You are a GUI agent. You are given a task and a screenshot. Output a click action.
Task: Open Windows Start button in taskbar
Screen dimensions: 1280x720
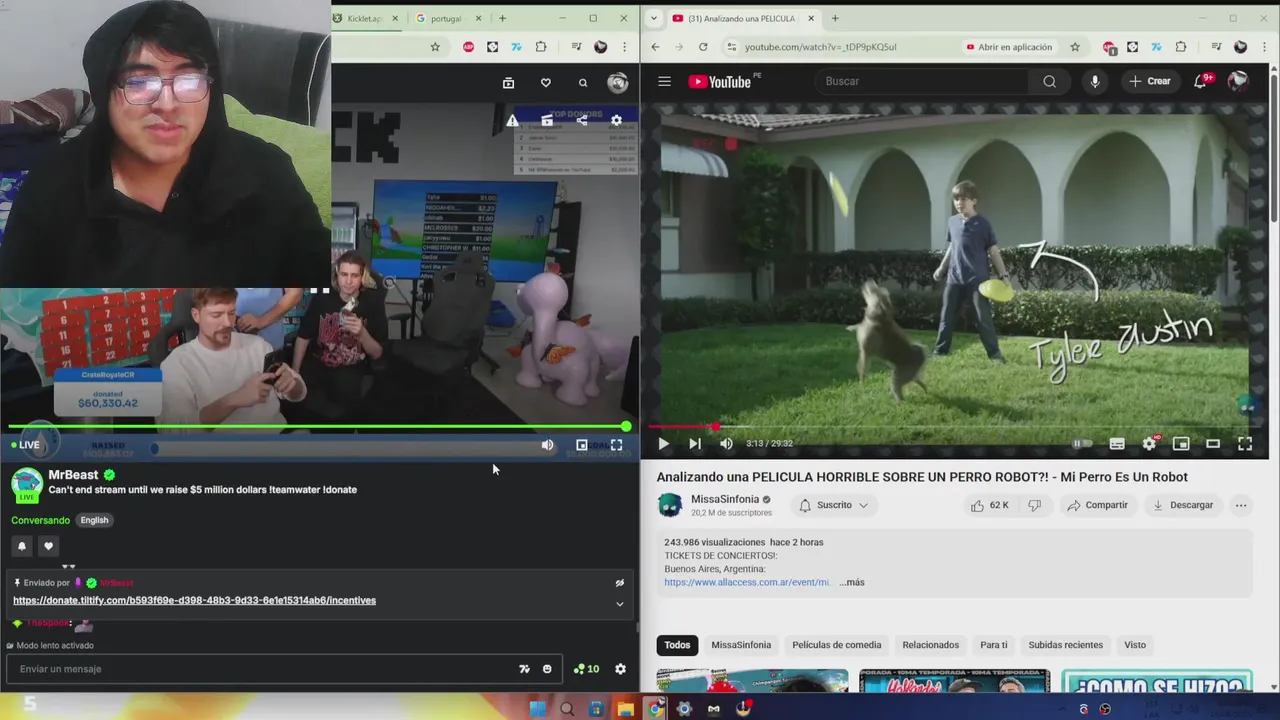point(537,709)
